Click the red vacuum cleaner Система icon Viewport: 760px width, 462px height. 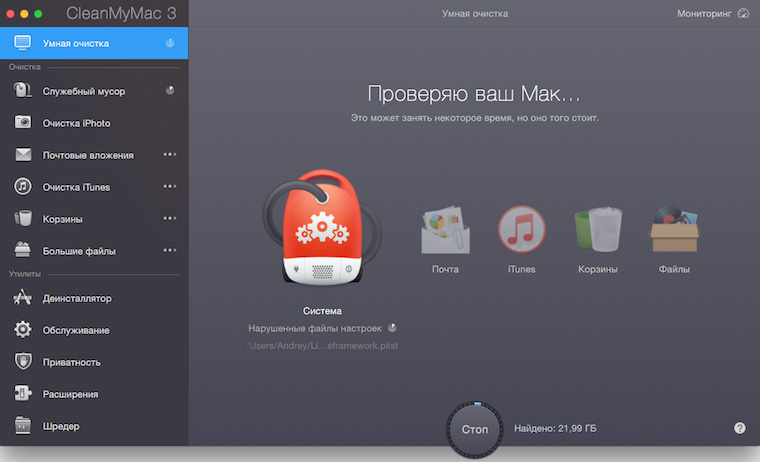(322, 228)
